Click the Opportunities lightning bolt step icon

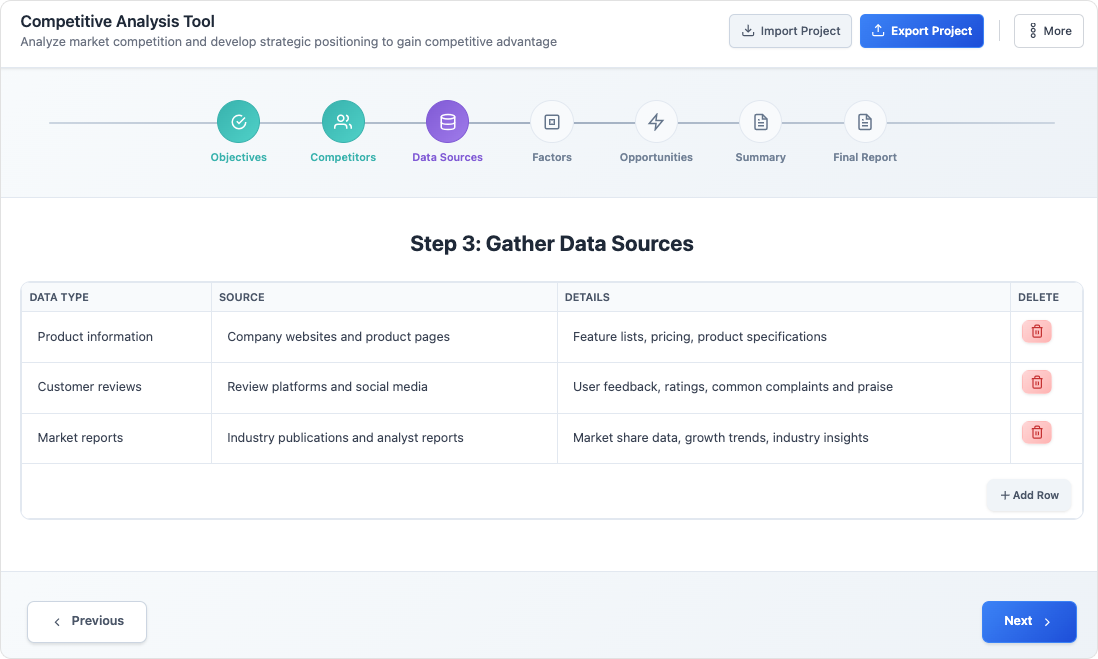tap(656, 122)
